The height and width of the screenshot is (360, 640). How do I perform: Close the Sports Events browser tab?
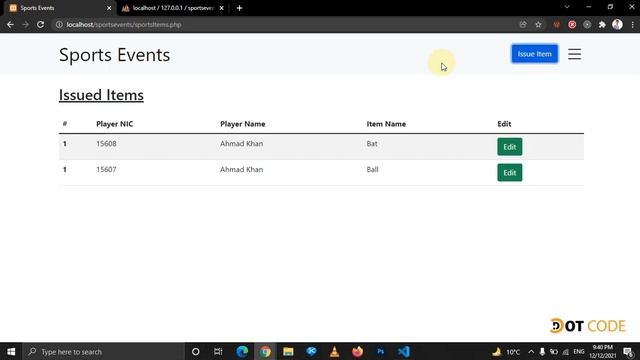pos(109,8)
